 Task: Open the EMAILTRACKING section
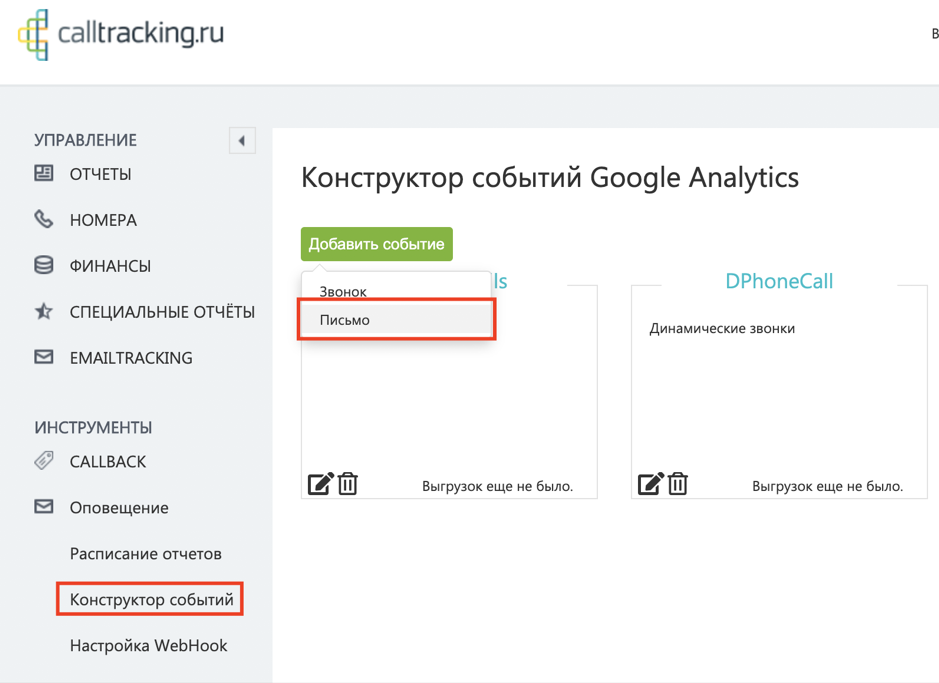131,358
